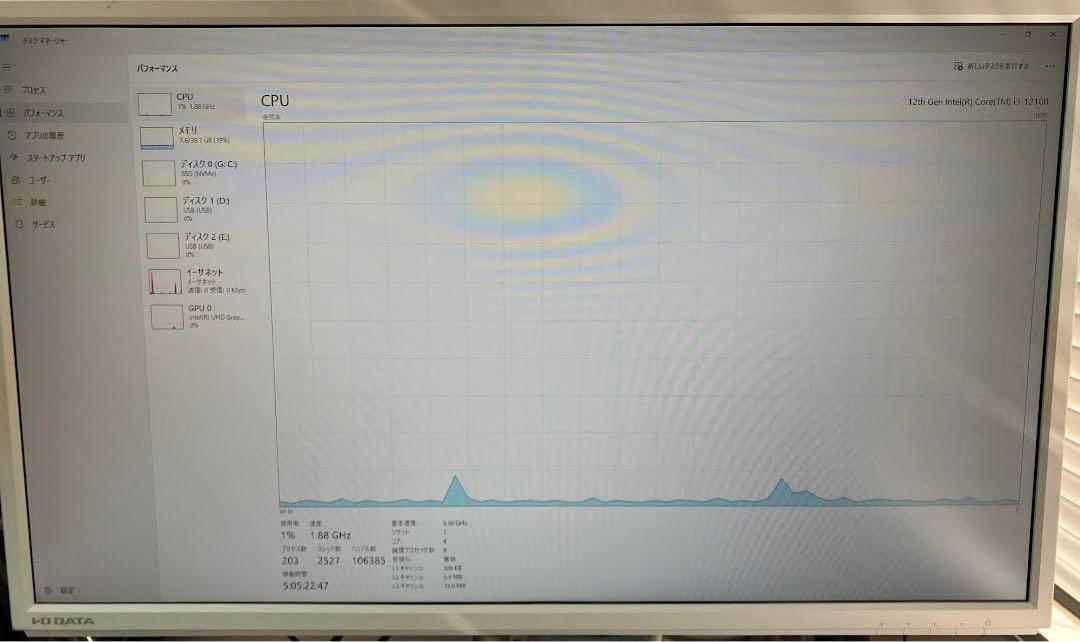Go to スタートアップ アプリ page
This screenshot has height=642, width=1080.
(x=55, y=158)
